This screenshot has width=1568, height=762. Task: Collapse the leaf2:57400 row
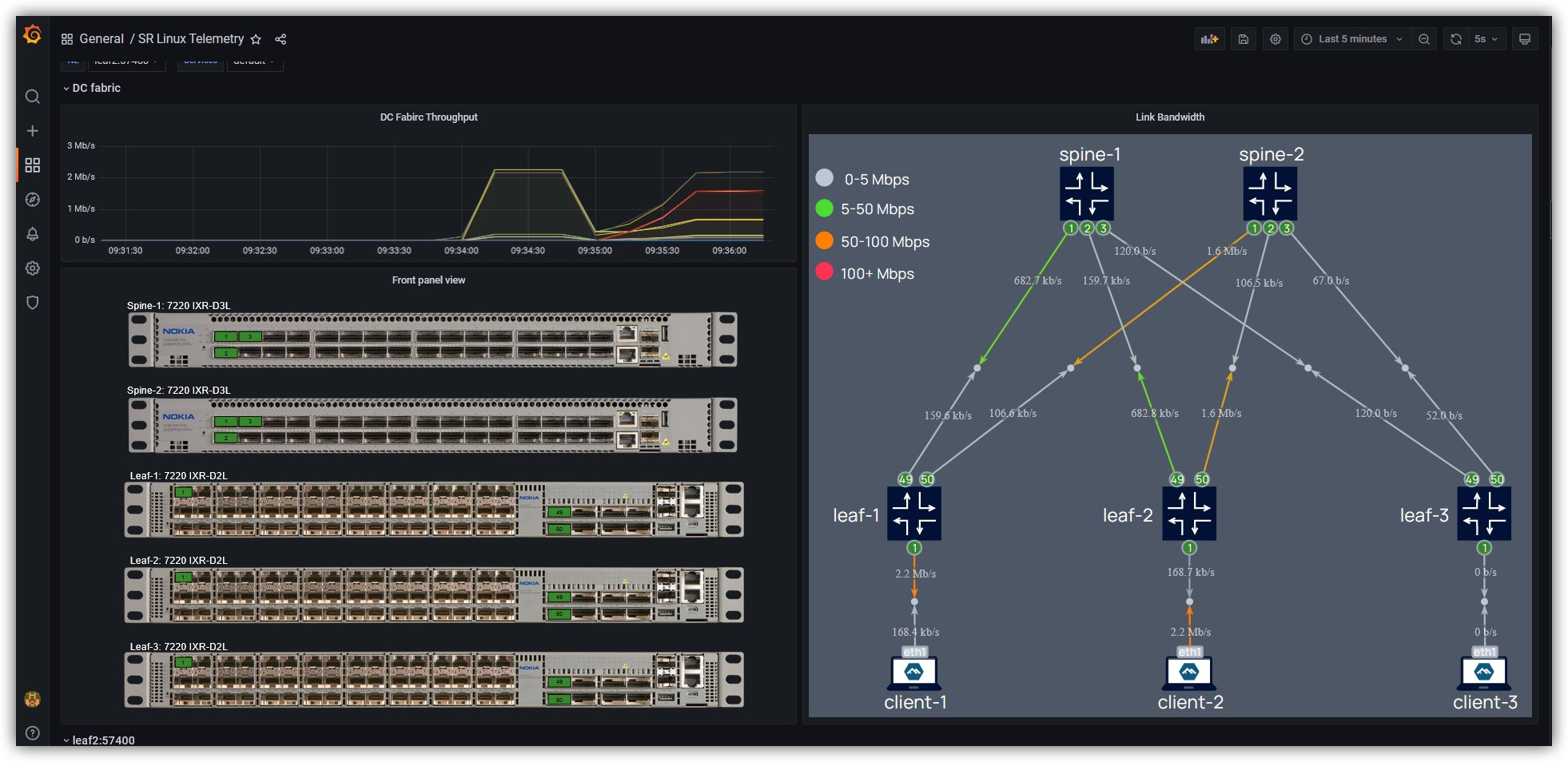pos(99,740)
